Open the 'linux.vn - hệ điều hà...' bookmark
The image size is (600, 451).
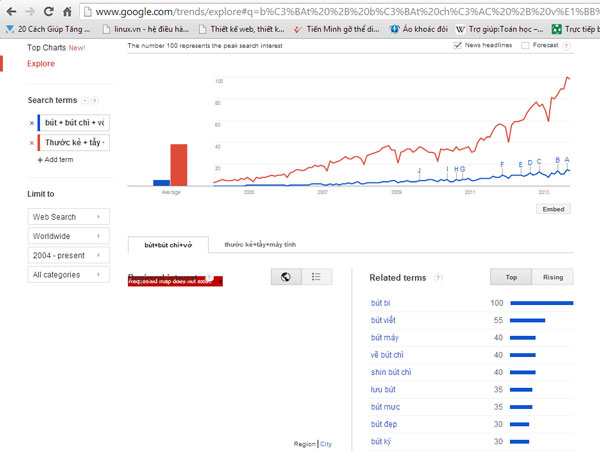point(146,29)
